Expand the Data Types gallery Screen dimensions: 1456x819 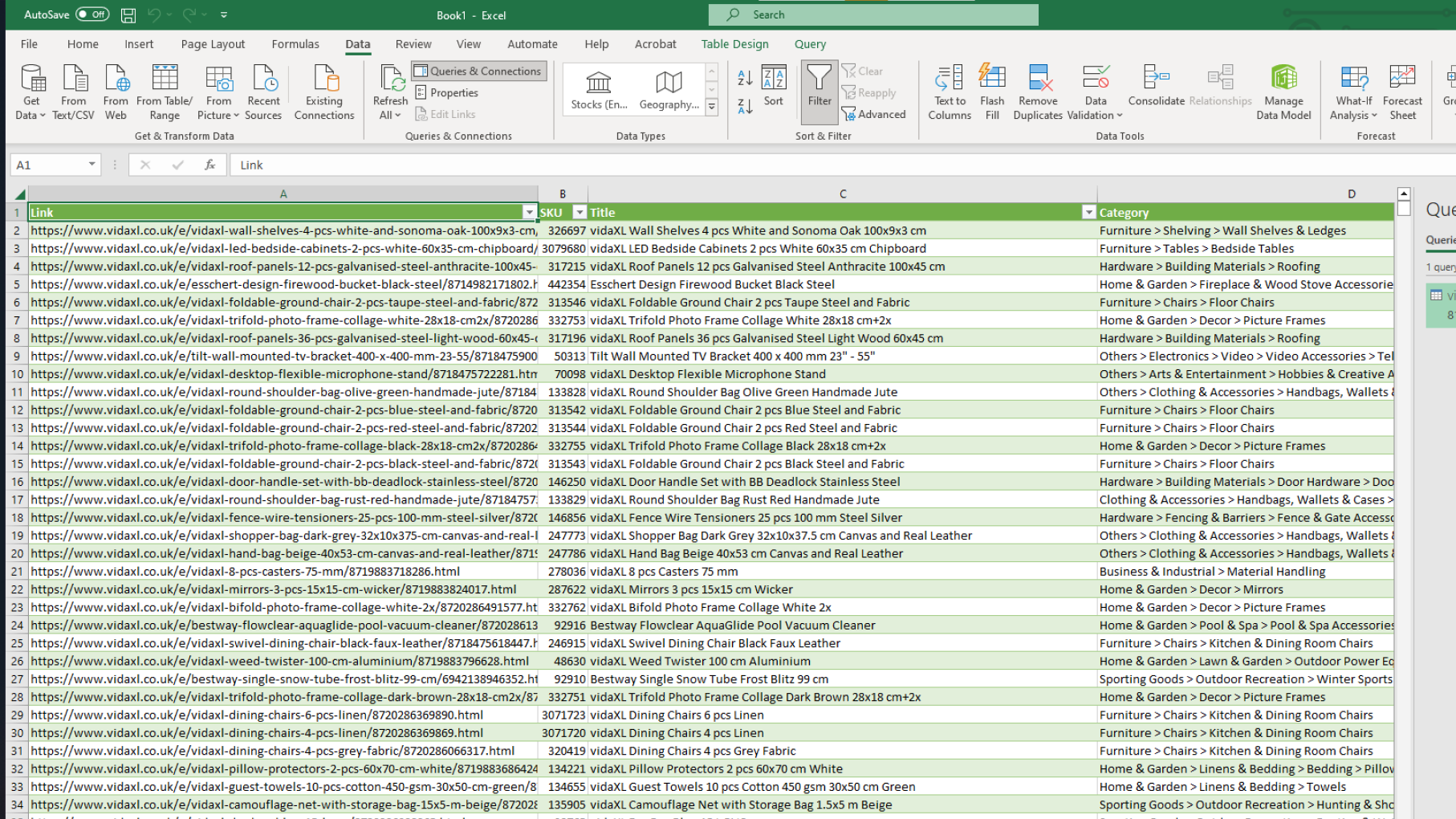click(711, 106)
